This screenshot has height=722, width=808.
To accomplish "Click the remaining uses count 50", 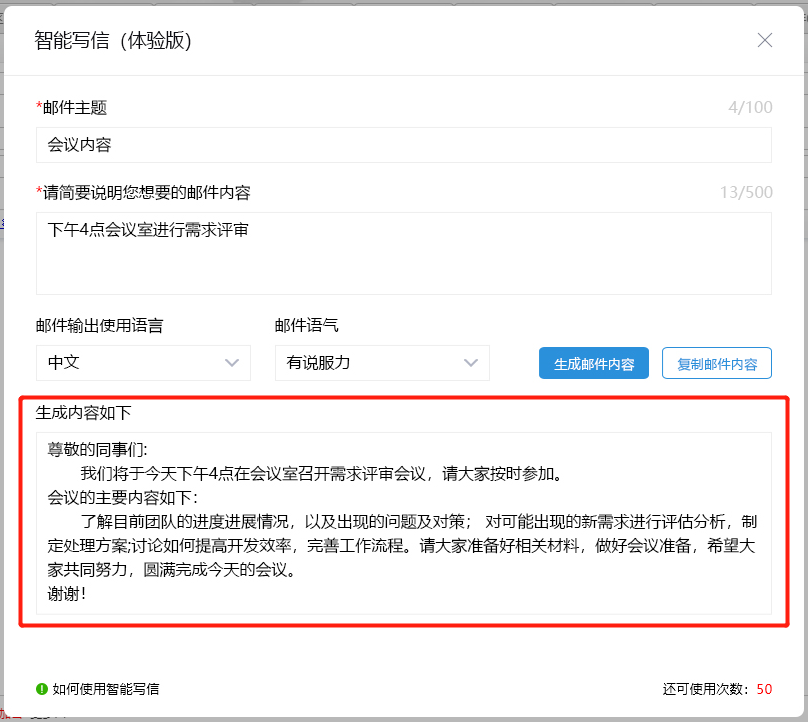I will point(764,689).
